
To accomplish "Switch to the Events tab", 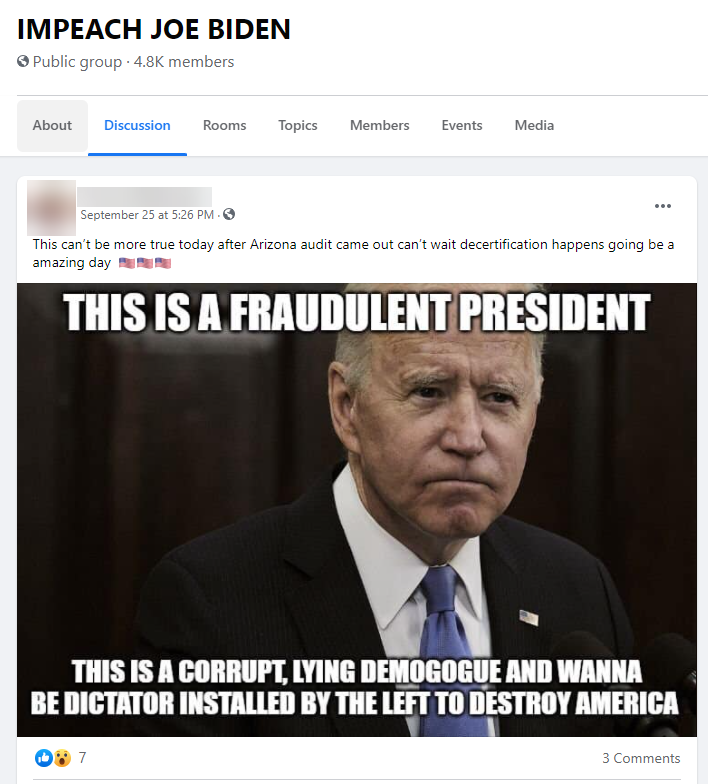I will click(x=462, y=126).
